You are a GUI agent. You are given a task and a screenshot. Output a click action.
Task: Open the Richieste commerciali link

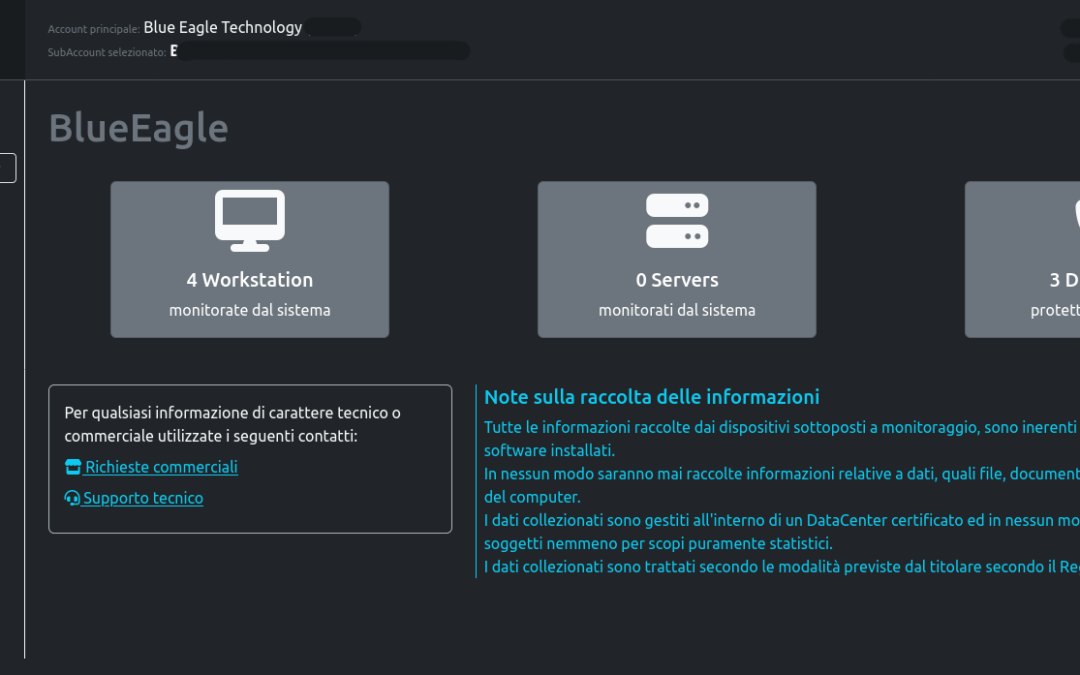click(x=161, y=467)
